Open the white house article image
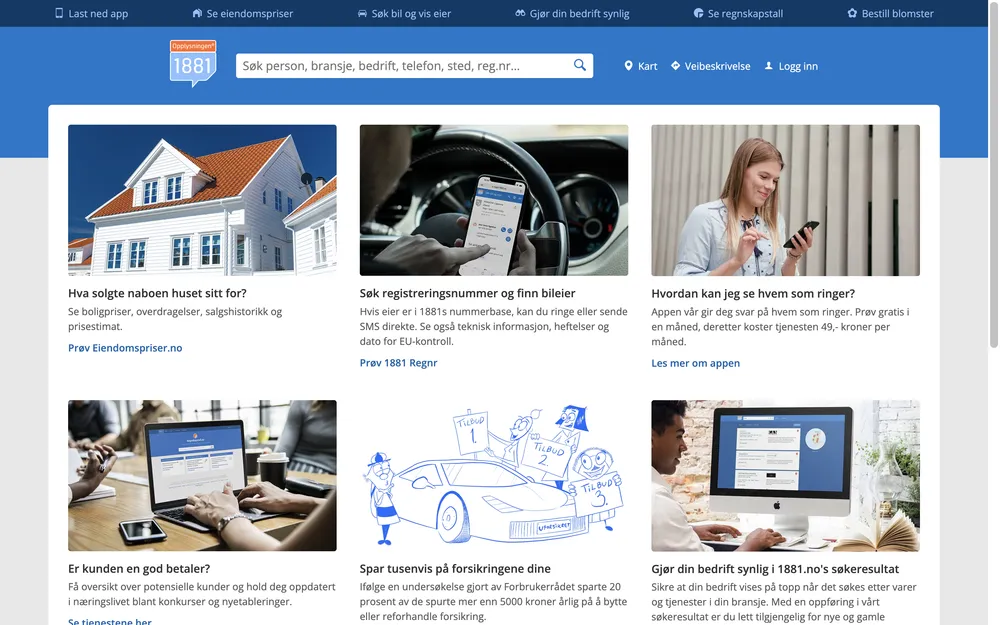The width and height of the screenshot is (1000, 625). (x=202, y=200)
